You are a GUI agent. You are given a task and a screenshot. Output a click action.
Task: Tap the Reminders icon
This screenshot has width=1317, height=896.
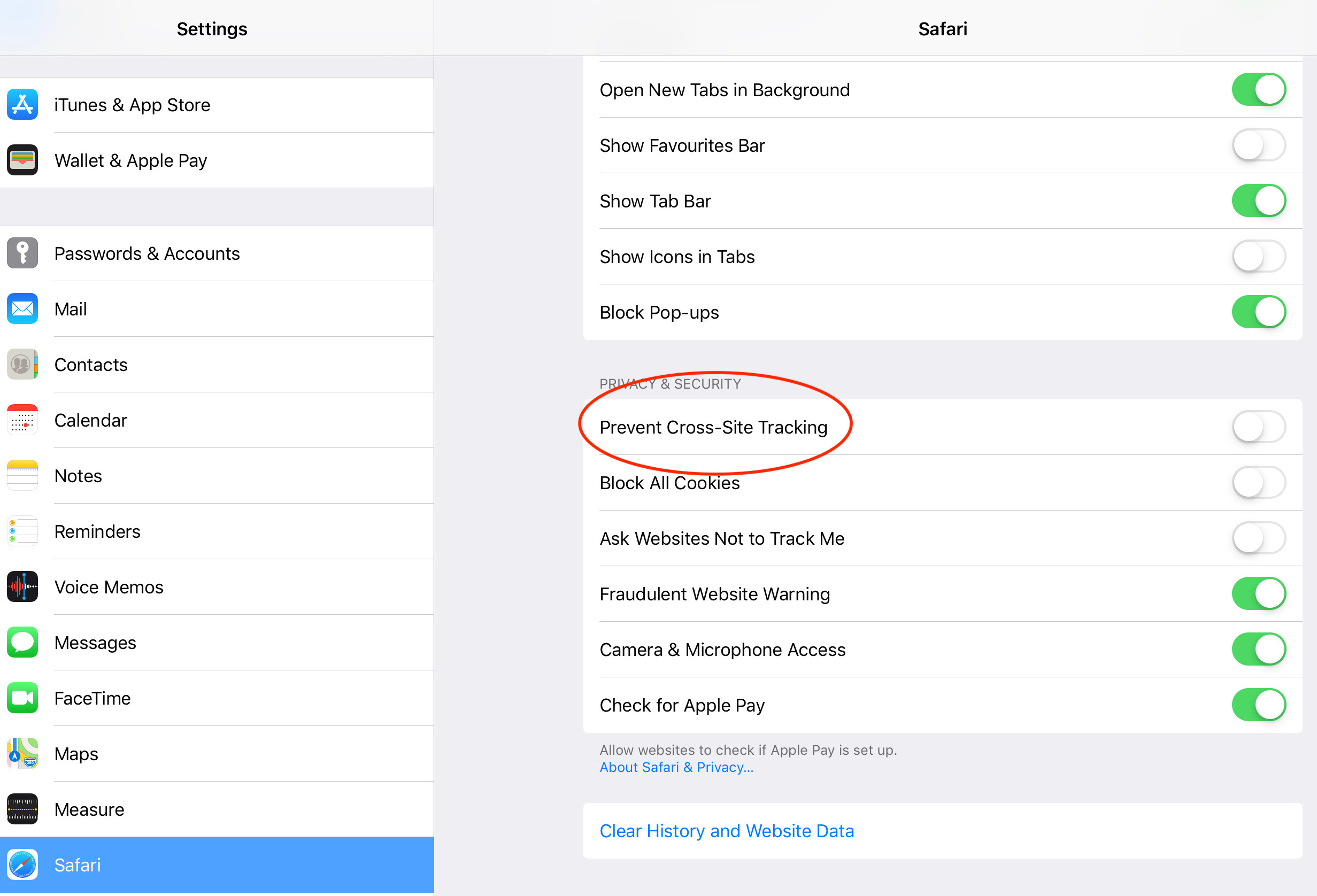[22, 531]
